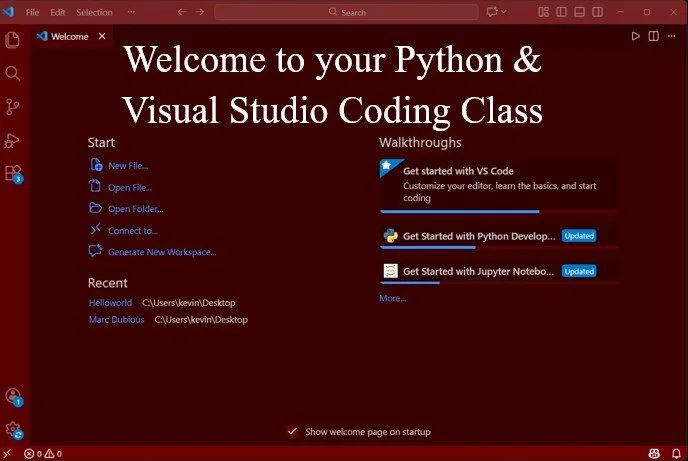Click the Generate New Workspace sparkle icon
This screenshot has height=461, width=688.
coord(96,250)
